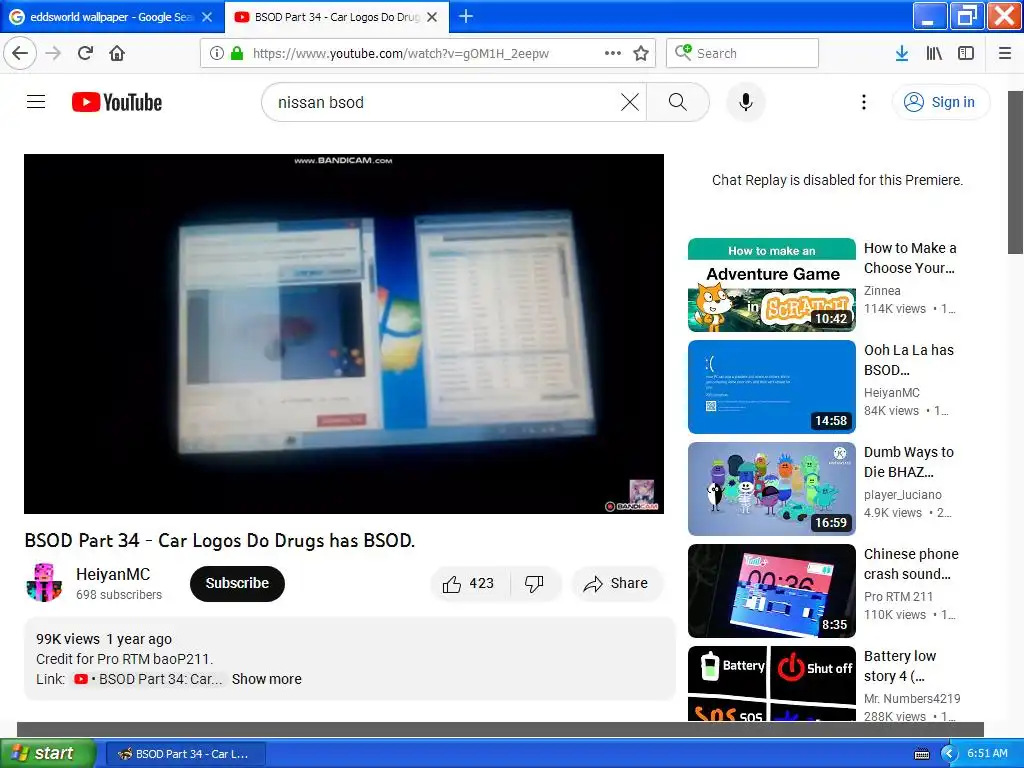Screen dimensions: 1024x768
Task: Click Mr. Numbers4219 channel name
Action: click(x=912, y=698)
